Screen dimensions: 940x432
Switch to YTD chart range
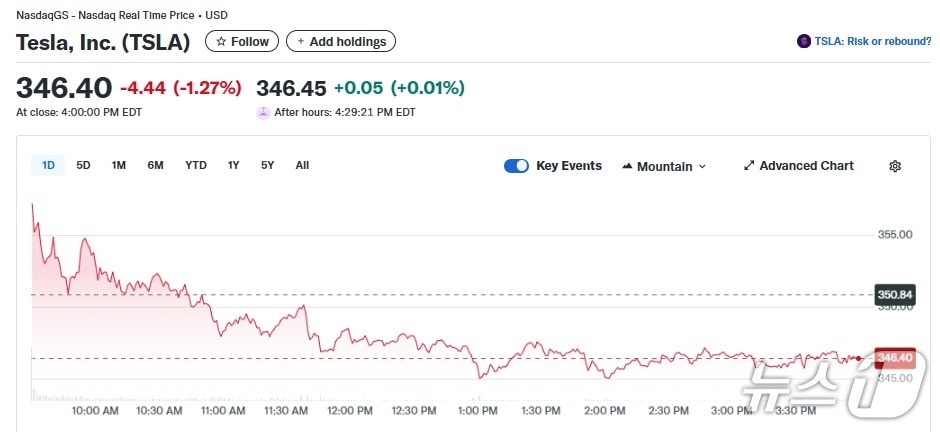tap(196, 165)
